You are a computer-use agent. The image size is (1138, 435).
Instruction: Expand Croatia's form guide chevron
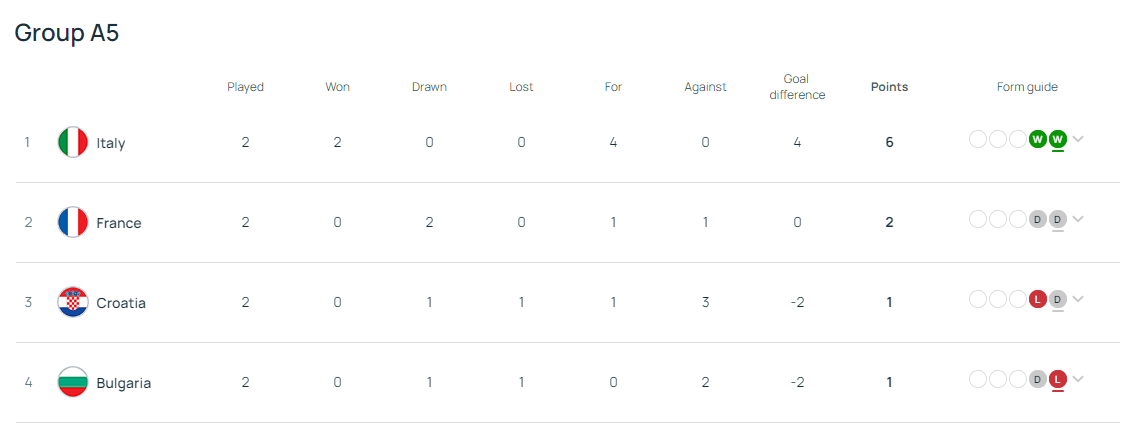point(1078,299)
